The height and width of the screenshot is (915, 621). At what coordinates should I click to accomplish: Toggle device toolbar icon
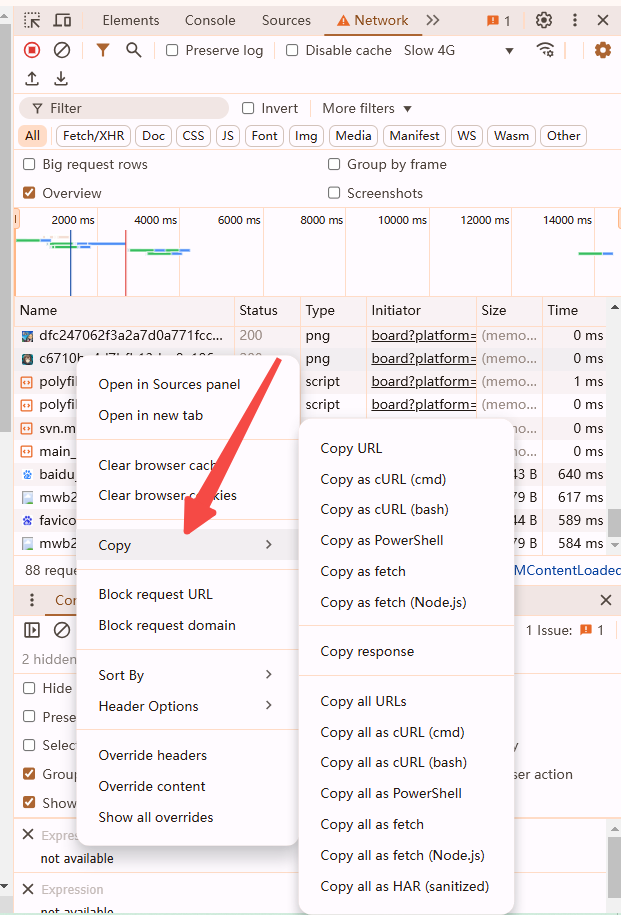click(x=62, y=20)
